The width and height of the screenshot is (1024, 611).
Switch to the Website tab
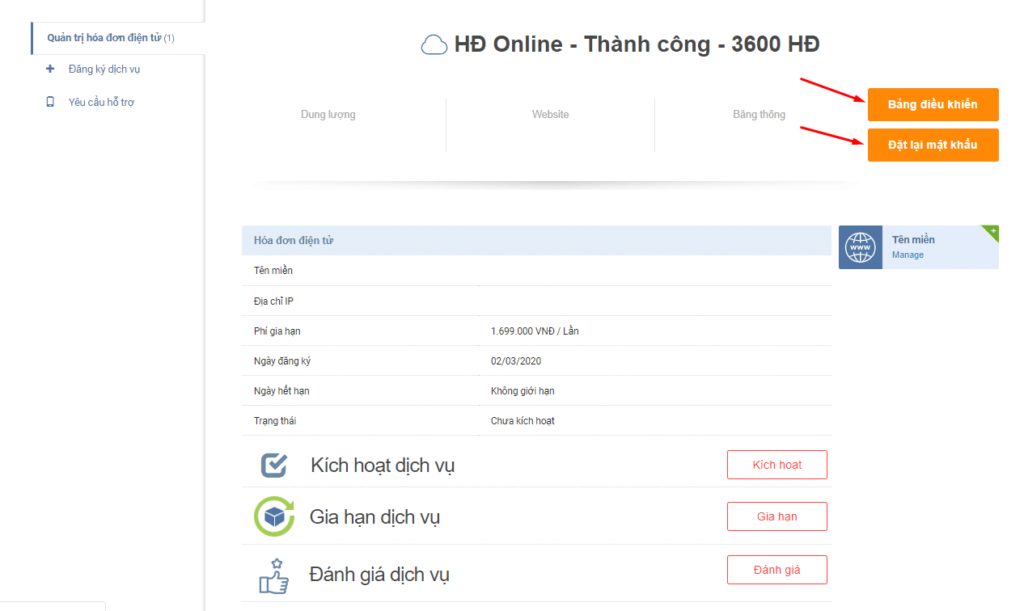551,114
